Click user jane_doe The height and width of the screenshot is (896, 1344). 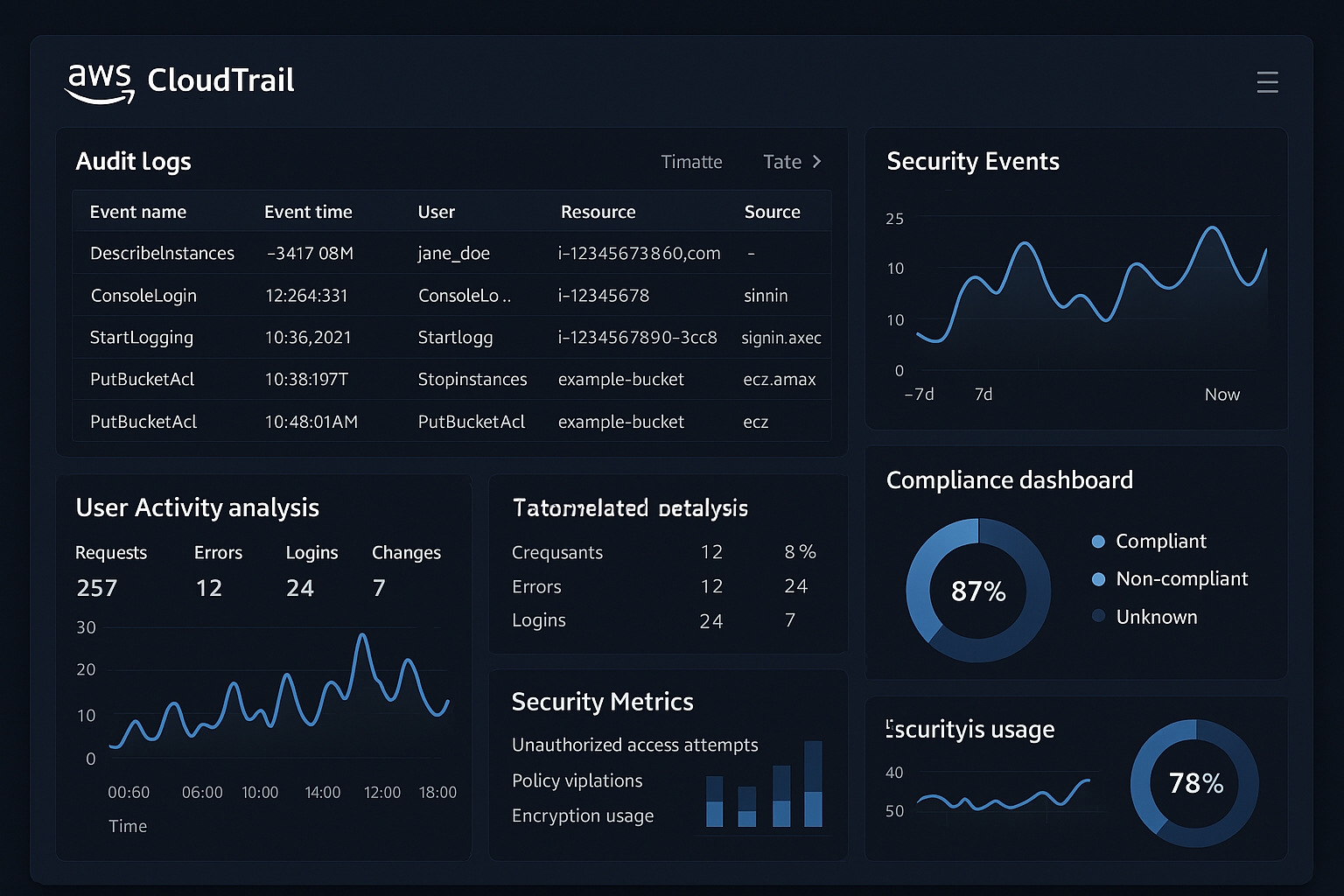[453, 254]
